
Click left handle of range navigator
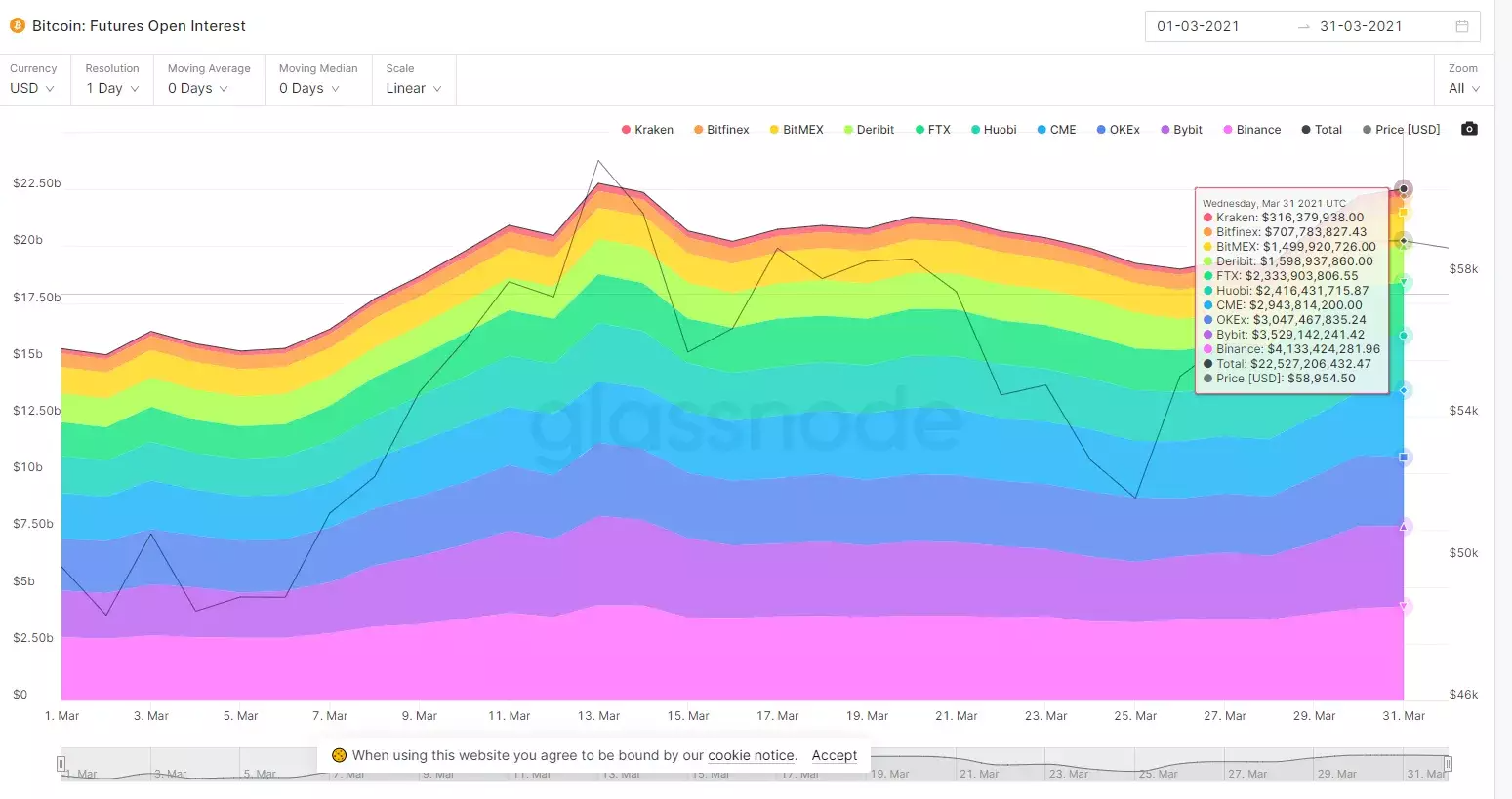tap(61, 764)
